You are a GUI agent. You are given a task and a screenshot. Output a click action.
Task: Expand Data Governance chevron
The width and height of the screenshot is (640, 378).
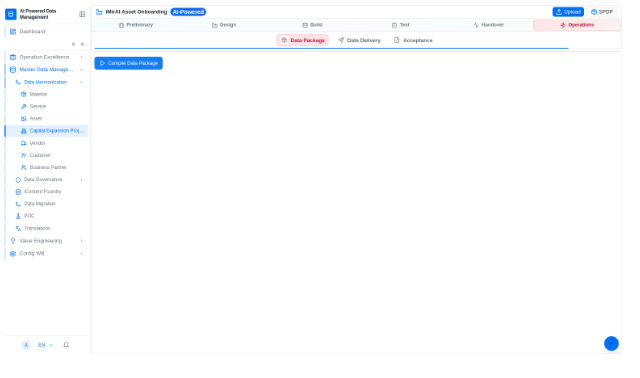coord(82,180)
